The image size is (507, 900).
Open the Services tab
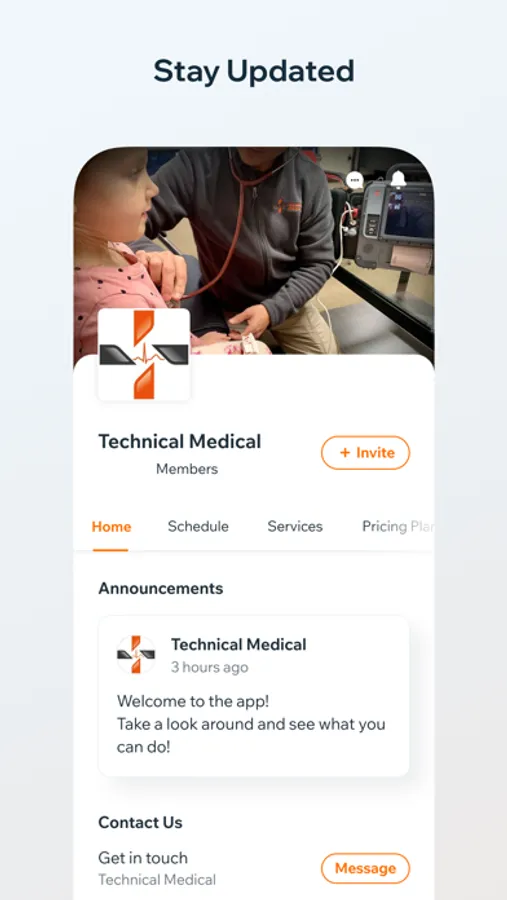click(295, 527)
